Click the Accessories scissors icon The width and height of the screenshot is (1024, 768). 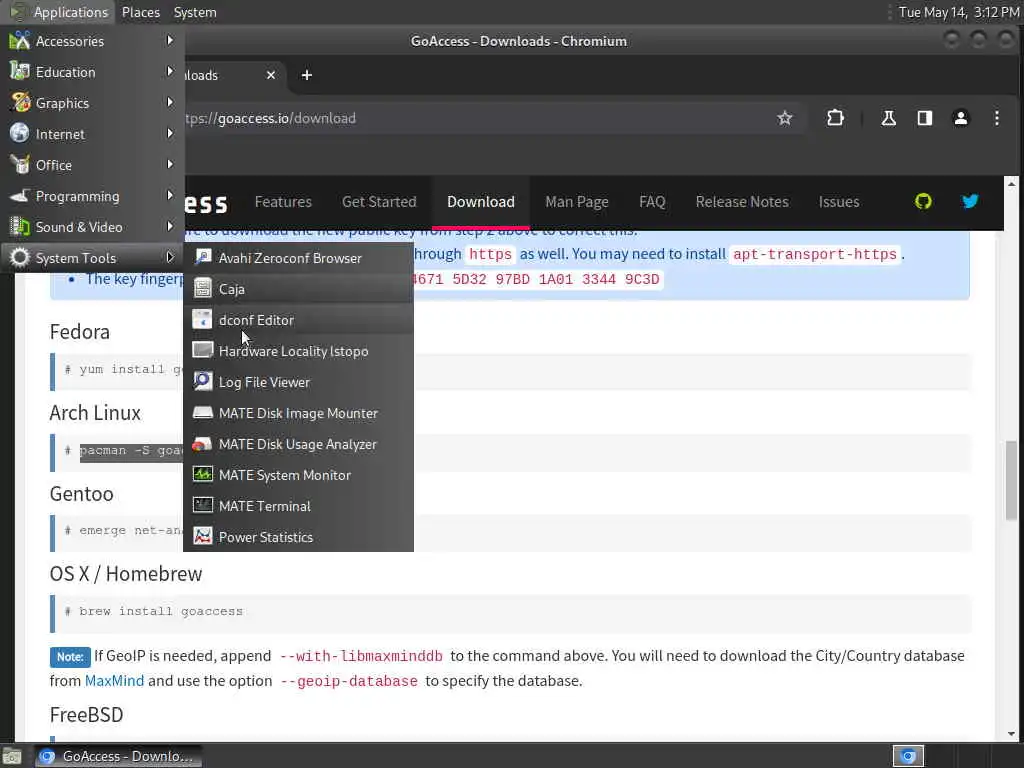(x=20, y=41)
